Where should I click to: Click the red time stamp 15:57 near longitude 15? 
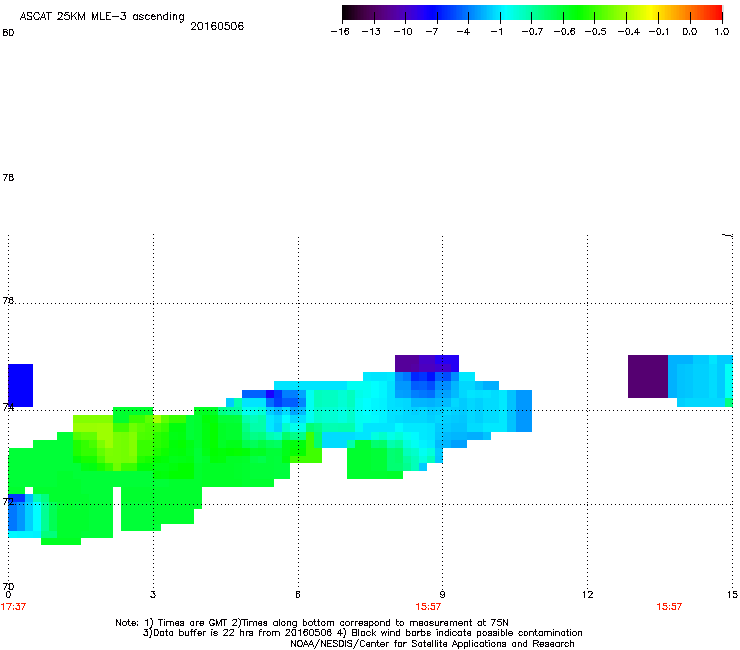pyautogui.click(x=669, y=607)
